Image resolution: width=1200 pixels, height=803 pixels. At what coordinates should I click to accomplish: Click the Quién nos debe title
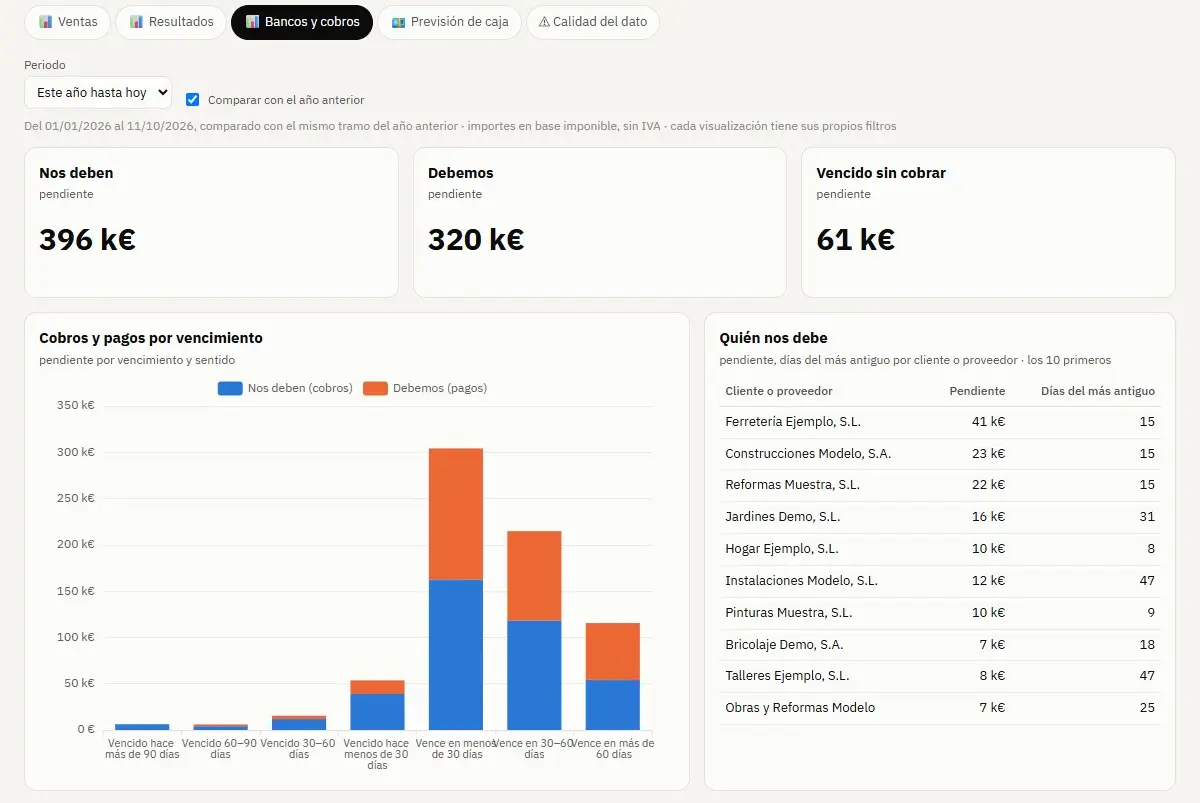(x=773, y=339)
